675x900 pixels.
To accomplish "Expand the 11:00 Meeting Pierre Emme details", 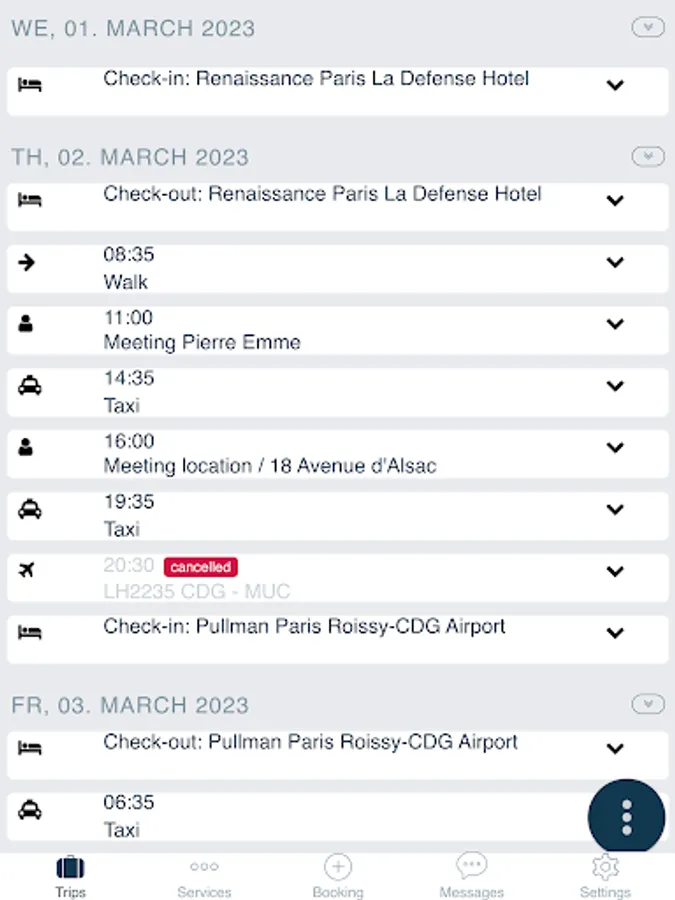I will coord(615,324).
